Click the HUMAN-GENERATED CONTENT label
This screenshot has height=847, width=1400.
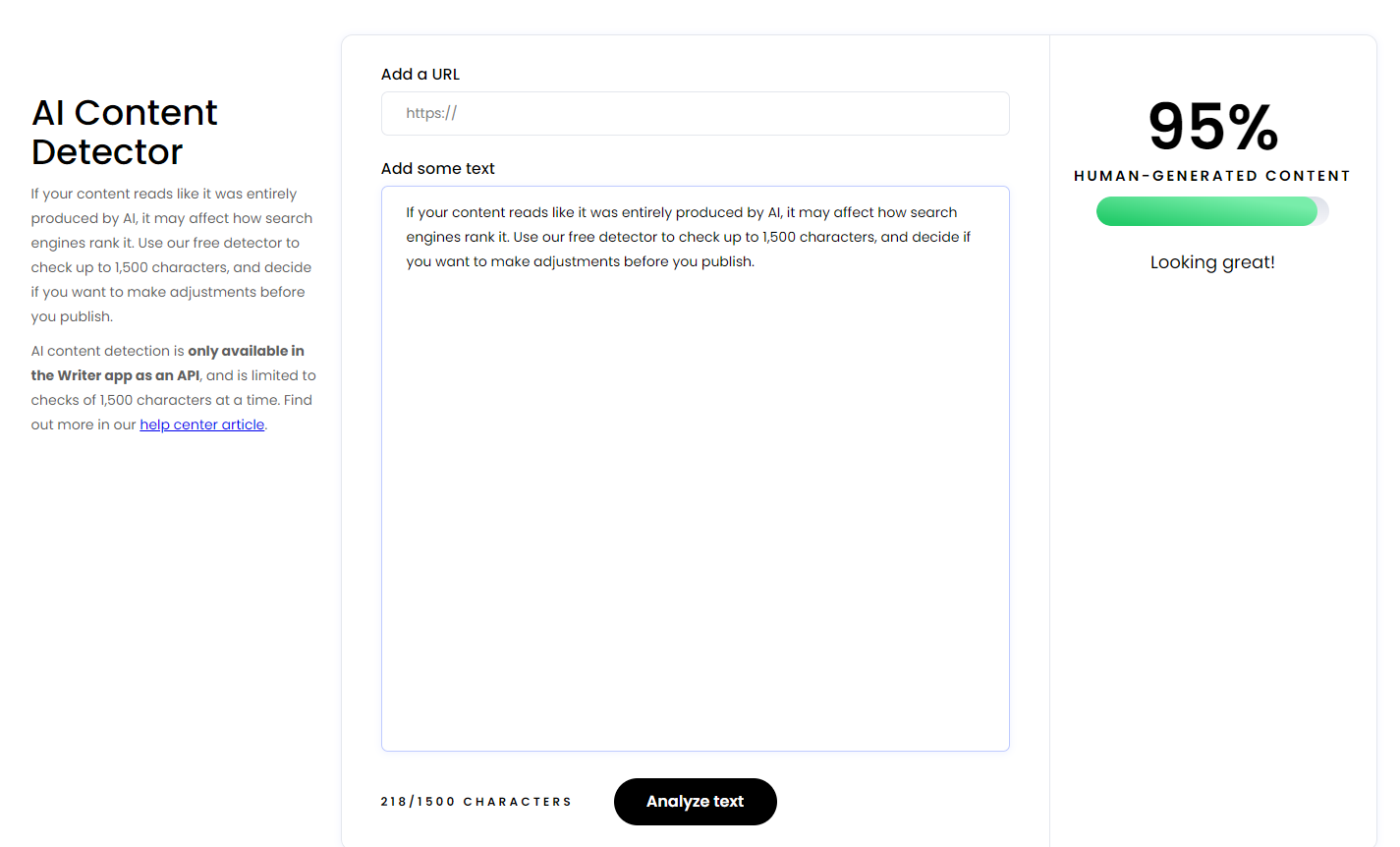point(1212,176)
